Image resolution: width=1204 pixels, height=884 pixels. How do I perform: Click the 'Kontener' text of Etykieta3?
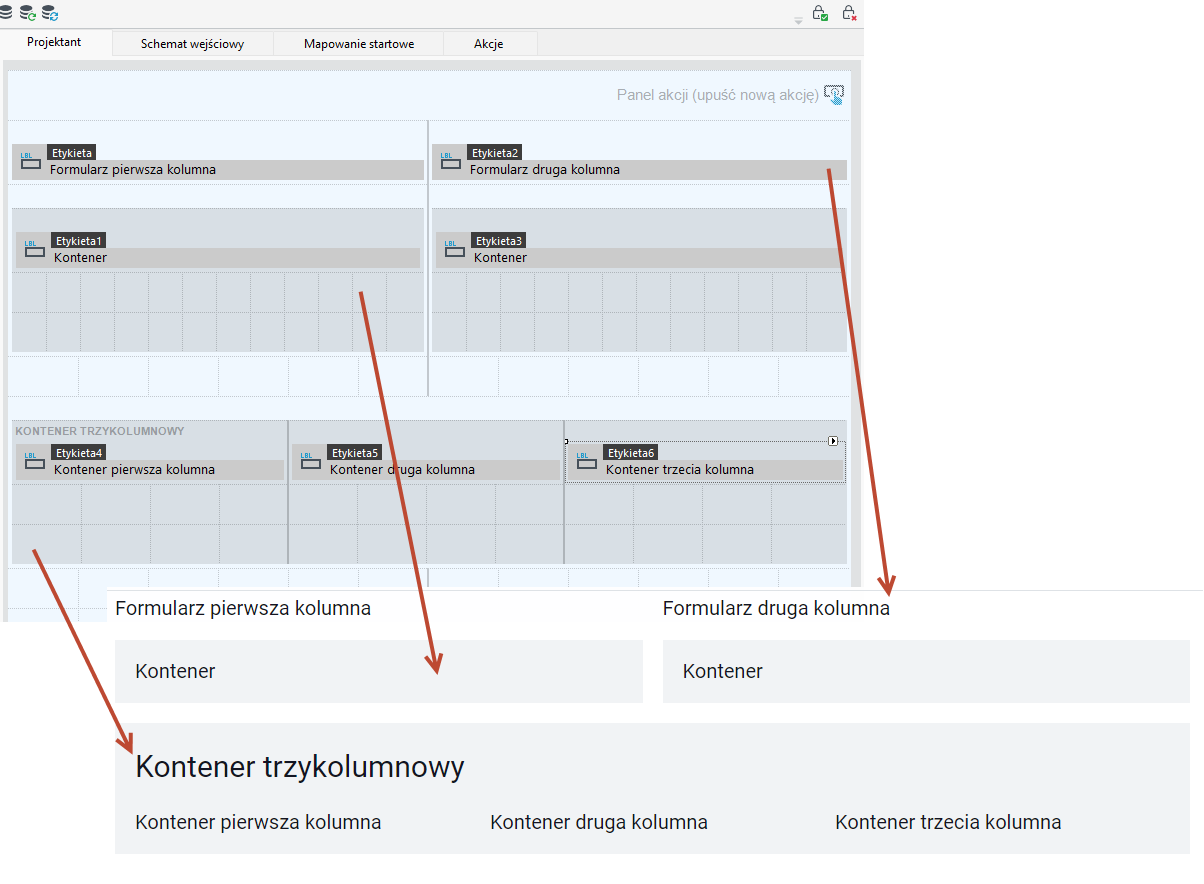click(x=500, y=258)
